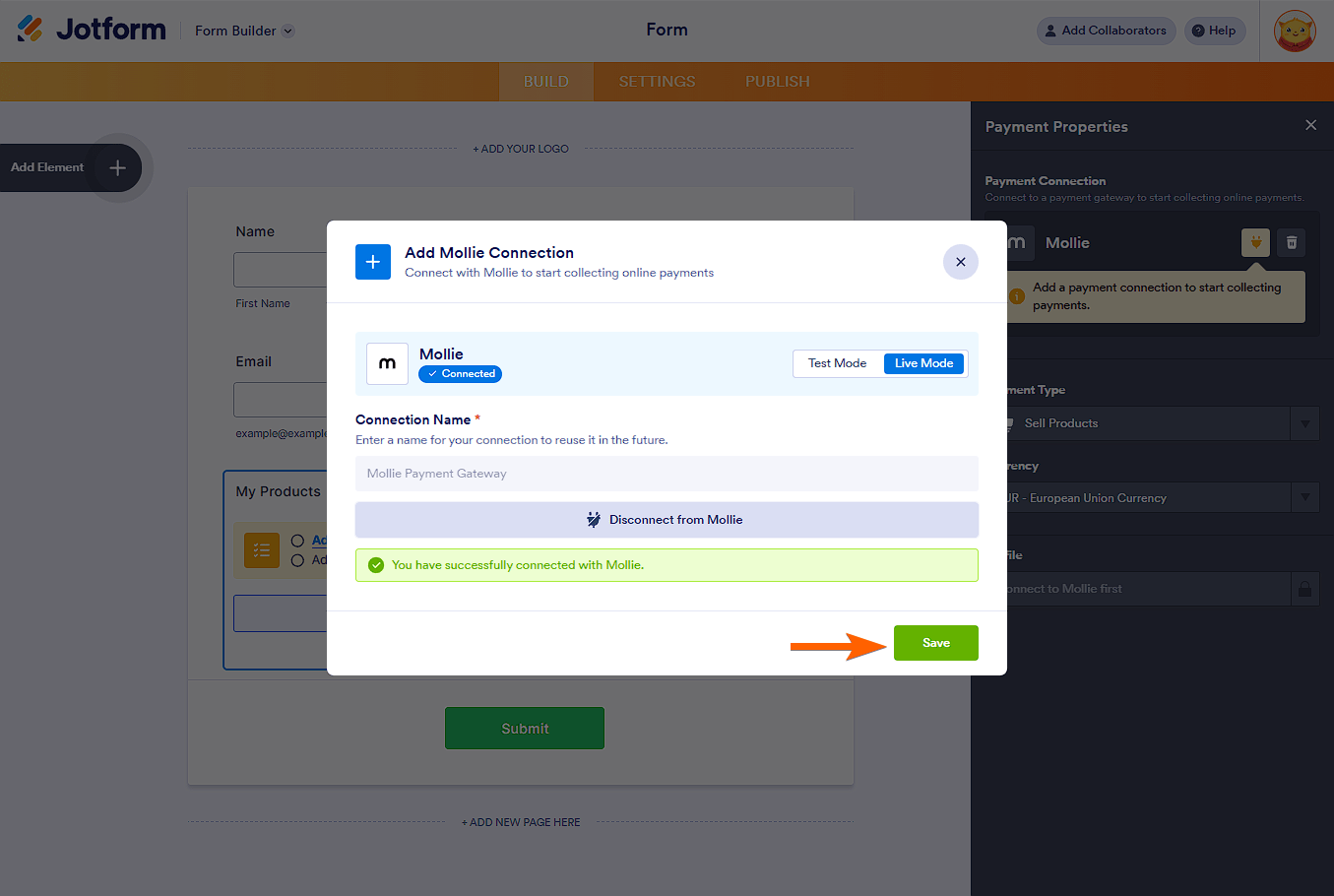
Task: Click the Mollie logo in the dialog
Action: [x=387, y=363]
